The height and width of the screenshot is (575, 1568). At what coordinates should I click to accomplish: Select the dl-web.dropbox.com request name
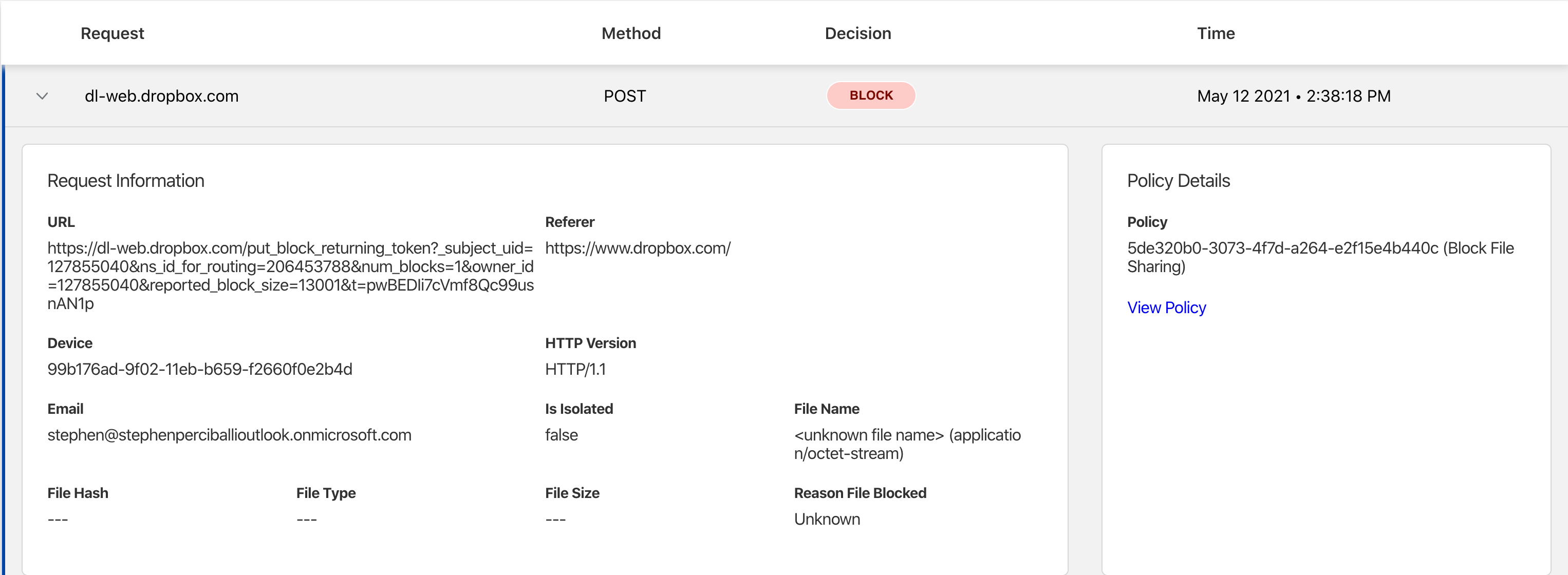point(161,96)
